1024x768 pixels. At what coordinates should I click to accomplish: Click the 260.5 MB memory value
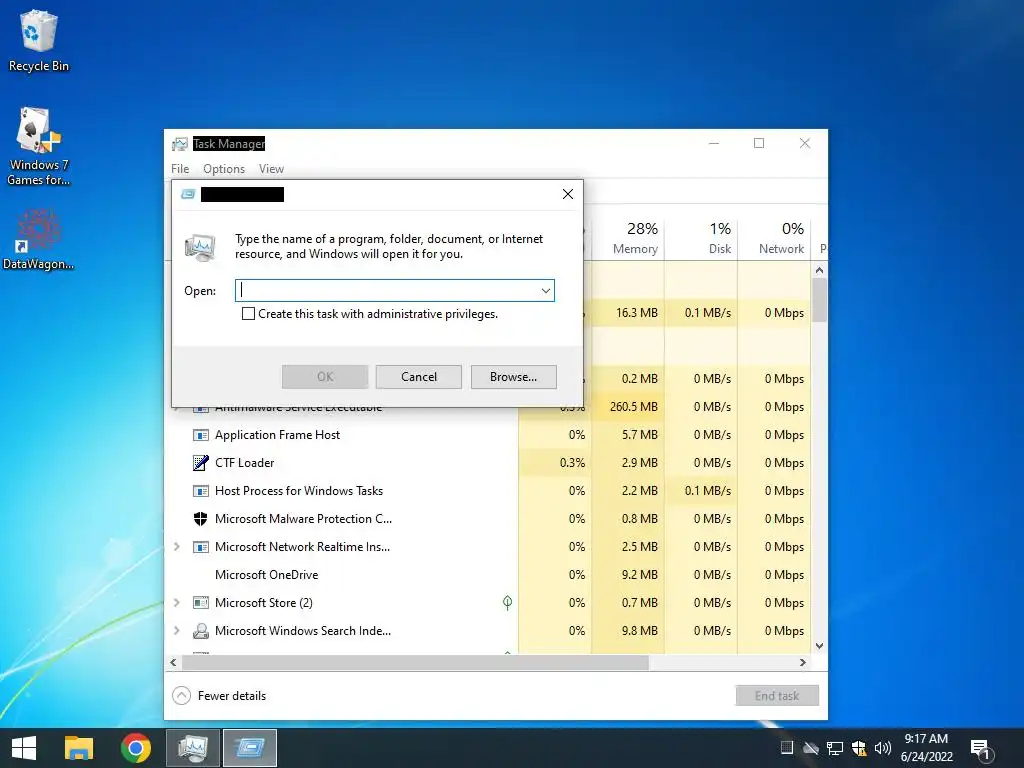coord(633,407)
